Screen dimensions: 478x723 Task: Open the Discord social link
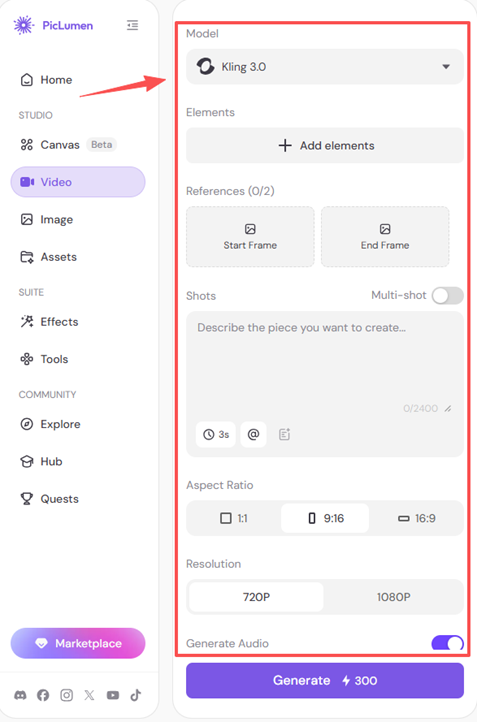(20, 695)
